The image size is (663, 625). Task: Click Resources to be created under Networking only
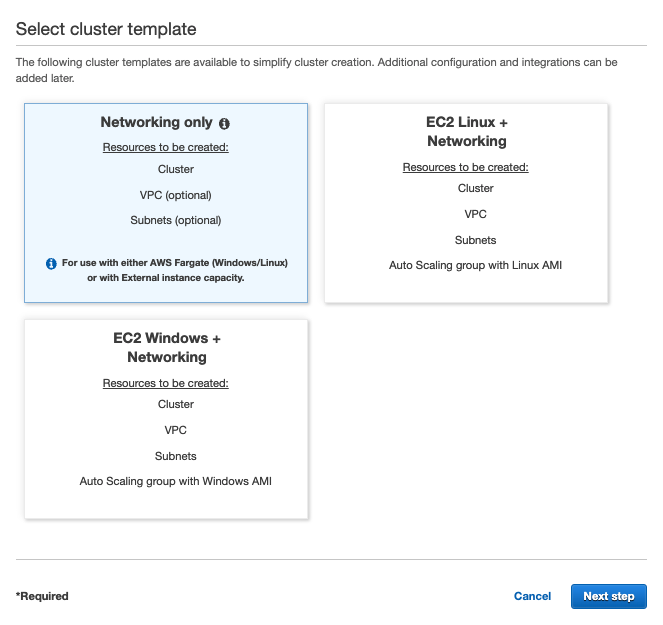165,147
